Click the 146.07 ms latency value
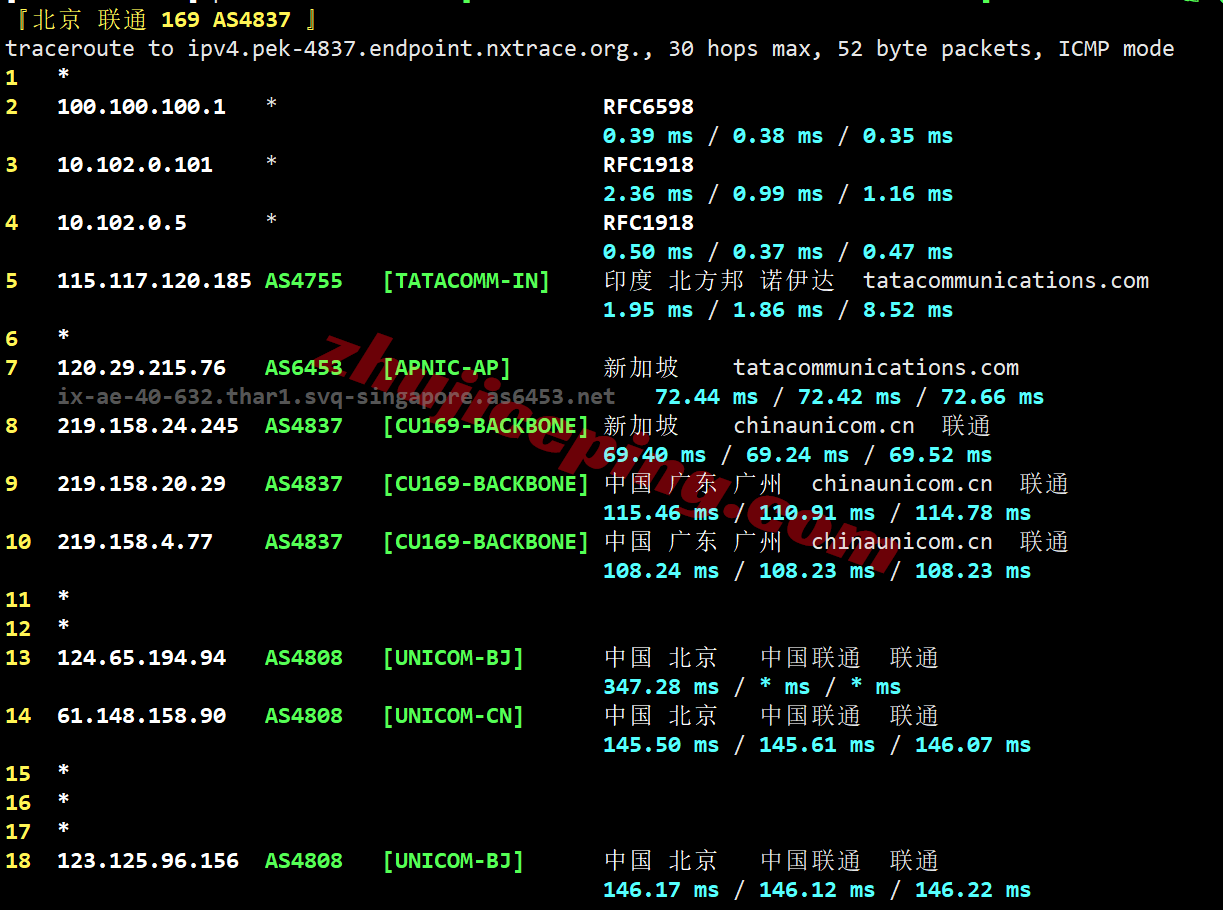 [973, 744]
